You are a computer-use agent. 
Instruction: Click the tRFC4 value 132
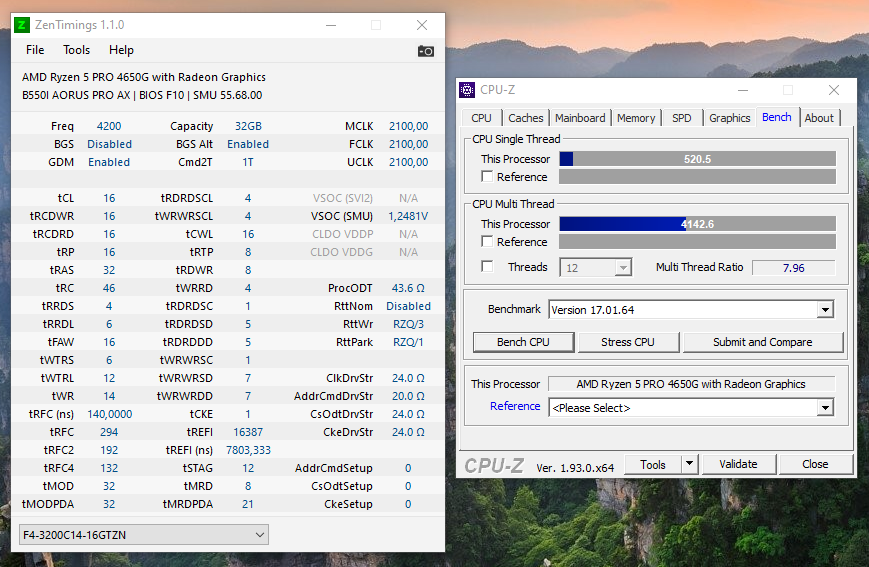tap(109, 468)
